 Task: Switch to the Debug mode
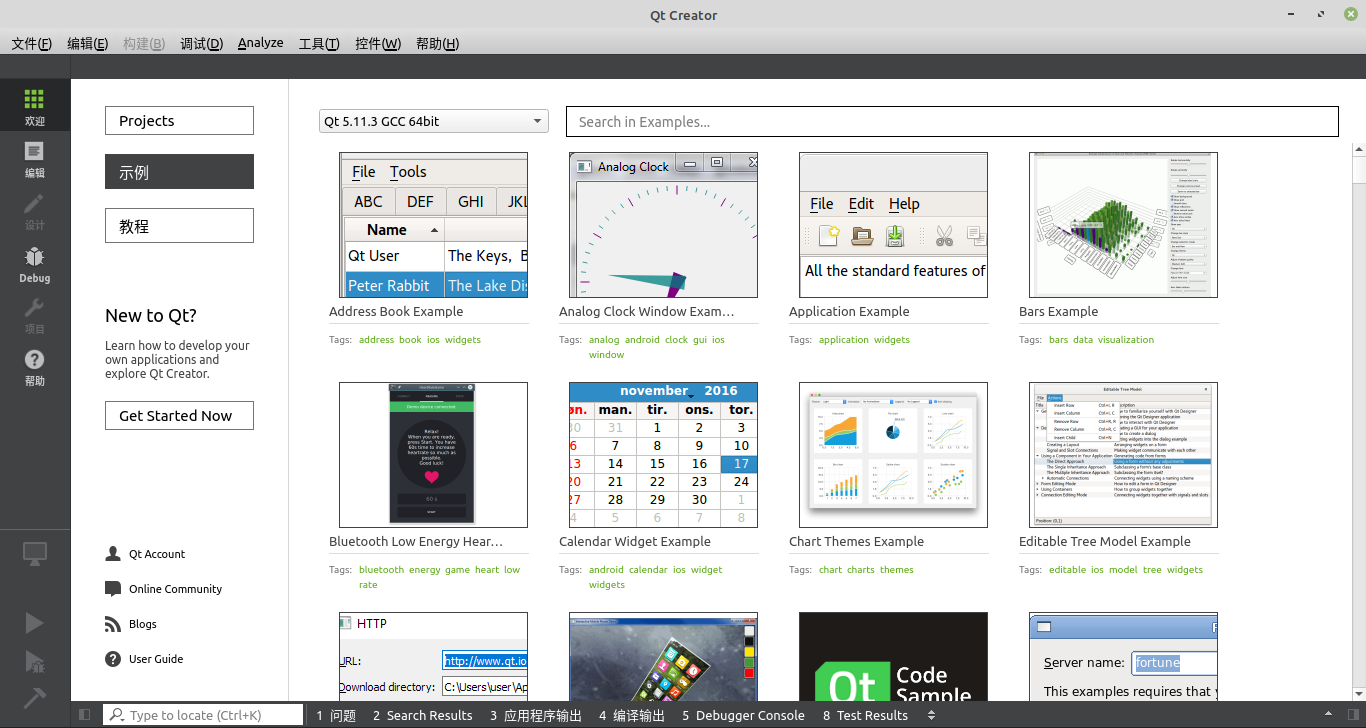(35, 264)
